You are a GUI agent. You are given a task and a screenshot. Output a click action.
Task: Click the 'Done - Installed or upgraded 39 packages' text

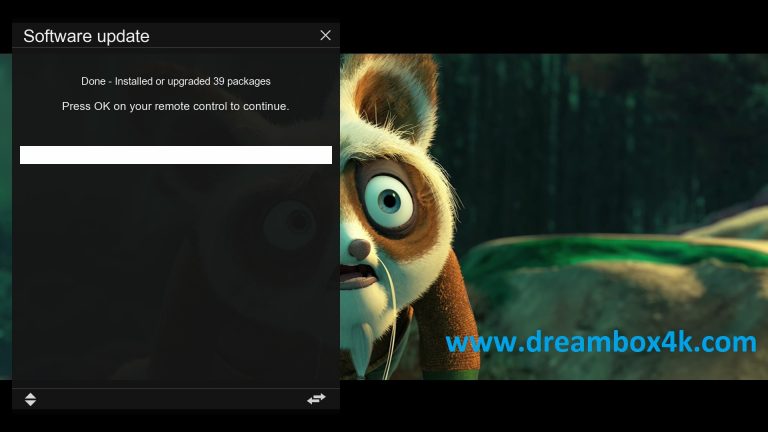click(x=176, y=81)
